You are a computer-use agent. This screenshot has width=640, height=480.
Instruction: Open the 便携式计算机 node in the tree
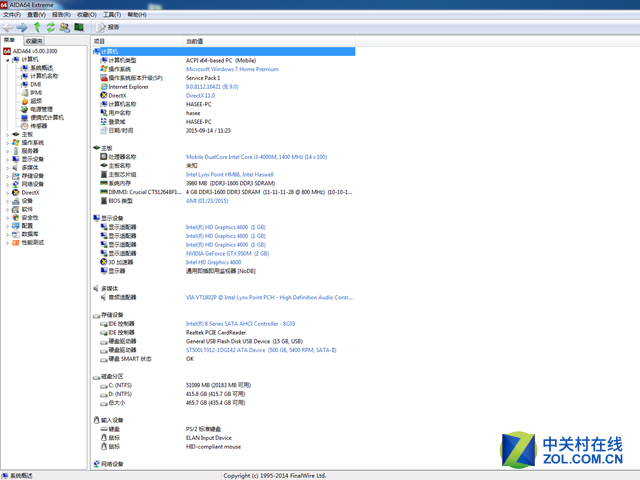click(47, 118)
